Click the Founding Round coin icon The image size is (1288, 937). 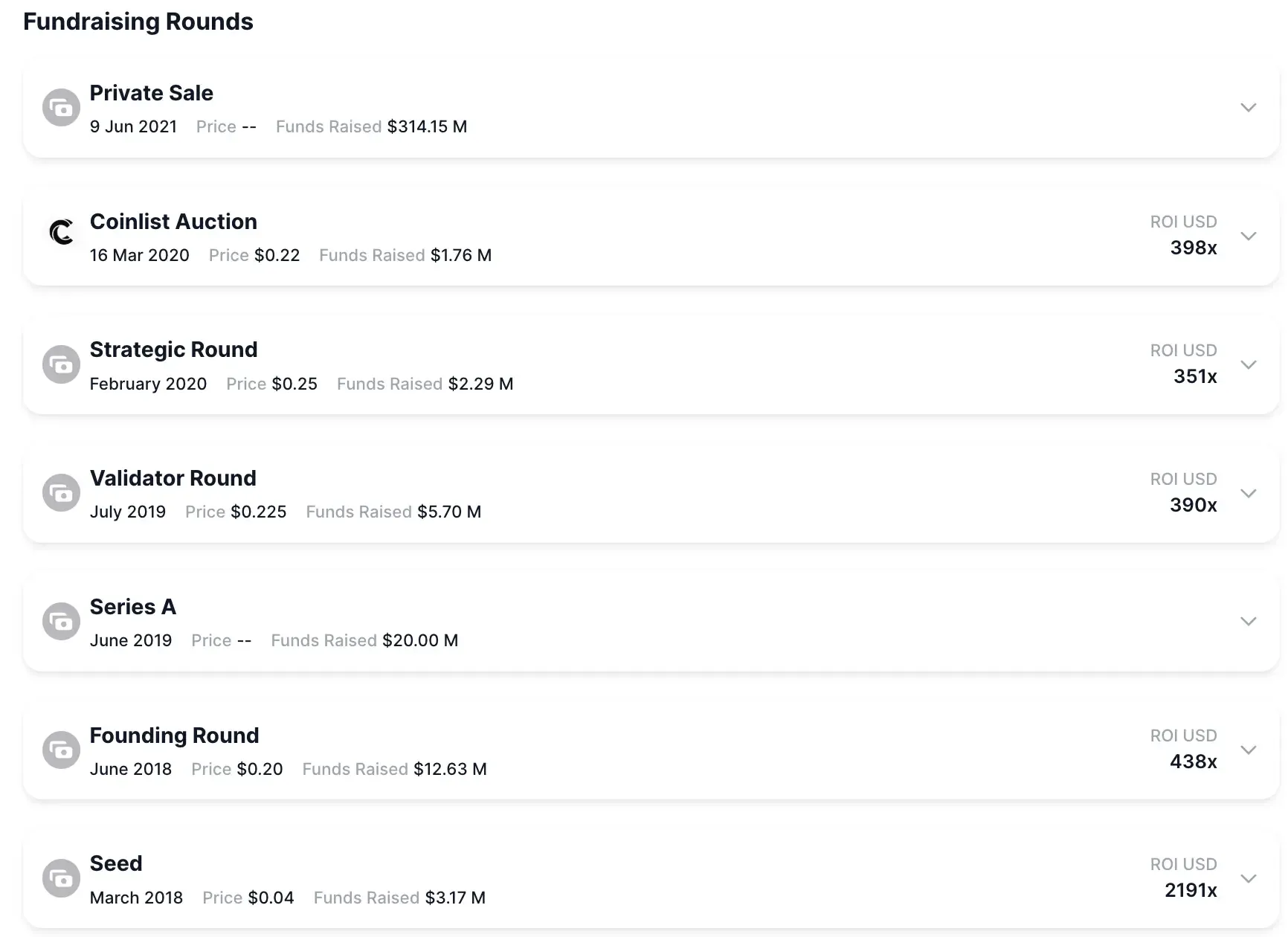coord(61,750)
